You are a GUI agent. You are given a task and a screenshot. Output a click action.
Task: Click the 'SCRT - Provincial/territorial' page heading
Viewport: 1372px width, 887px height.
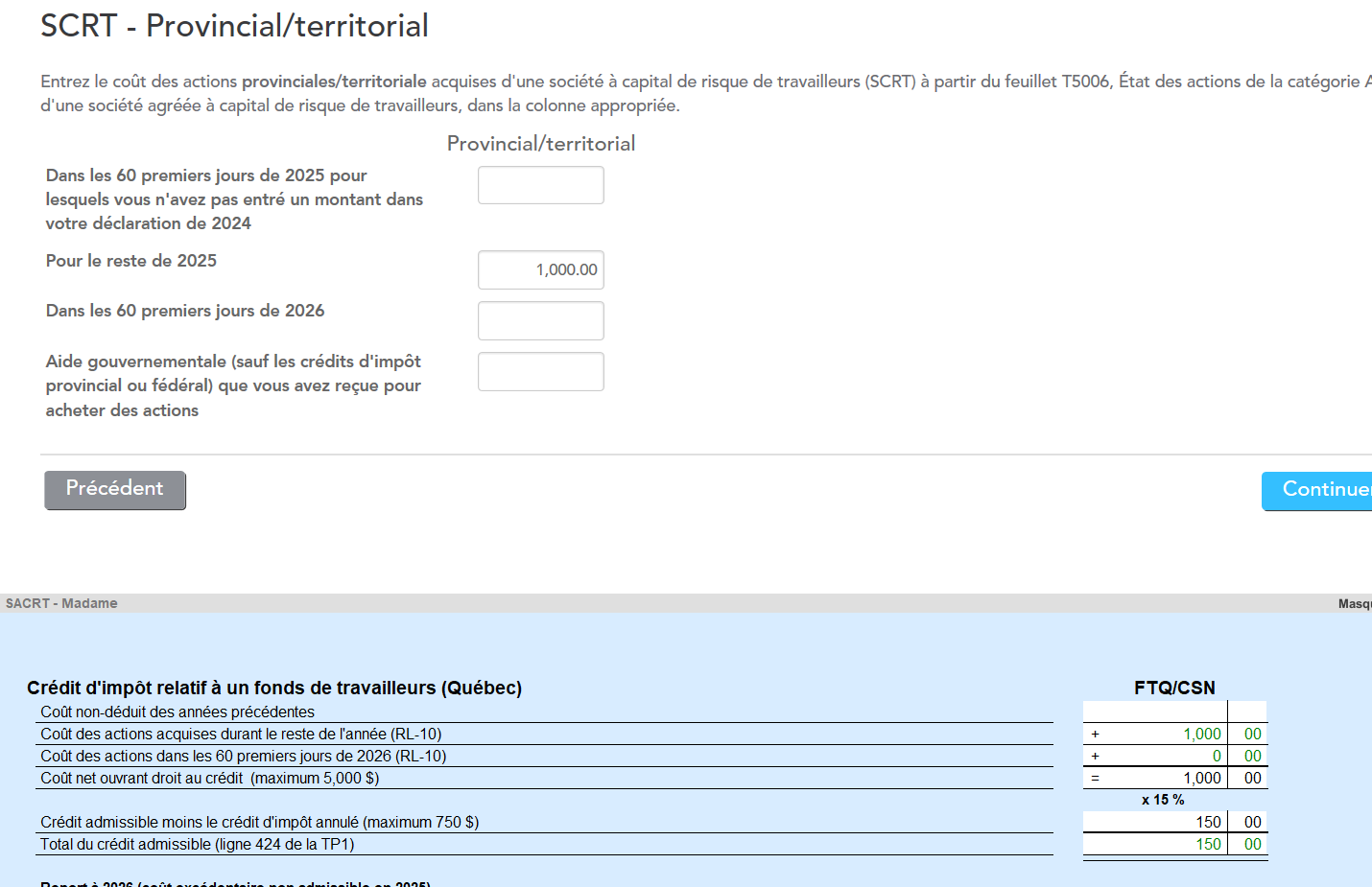click(x=234, y=26)
